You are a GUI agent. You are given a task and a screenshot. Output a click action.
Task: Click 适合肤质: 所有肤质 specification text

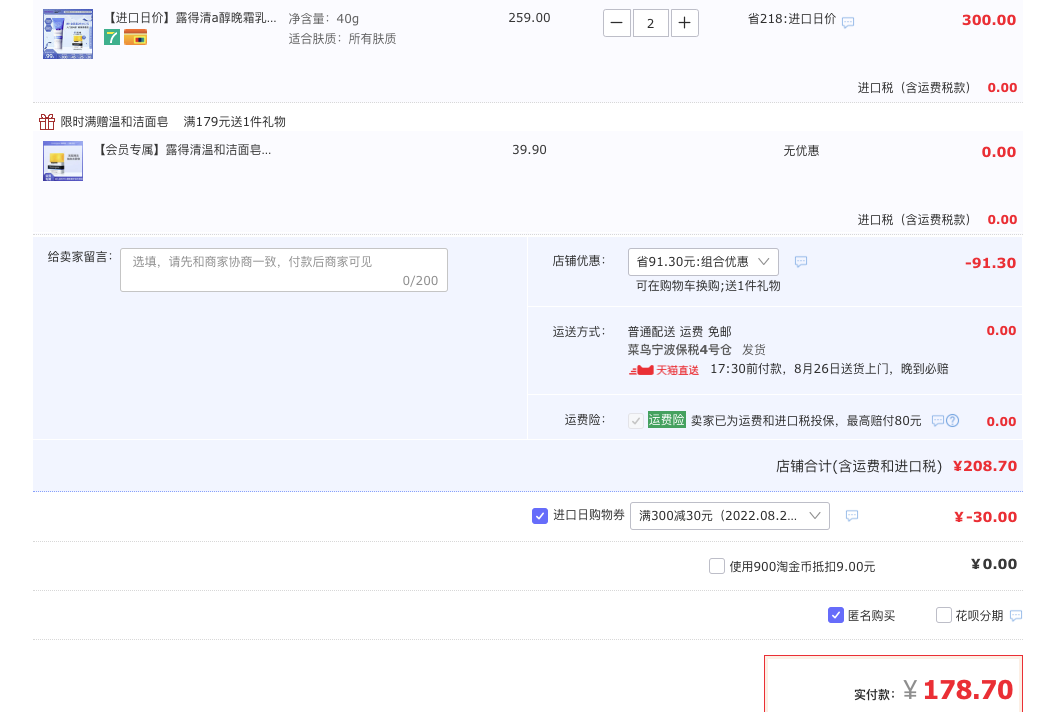tap(342, 39)
